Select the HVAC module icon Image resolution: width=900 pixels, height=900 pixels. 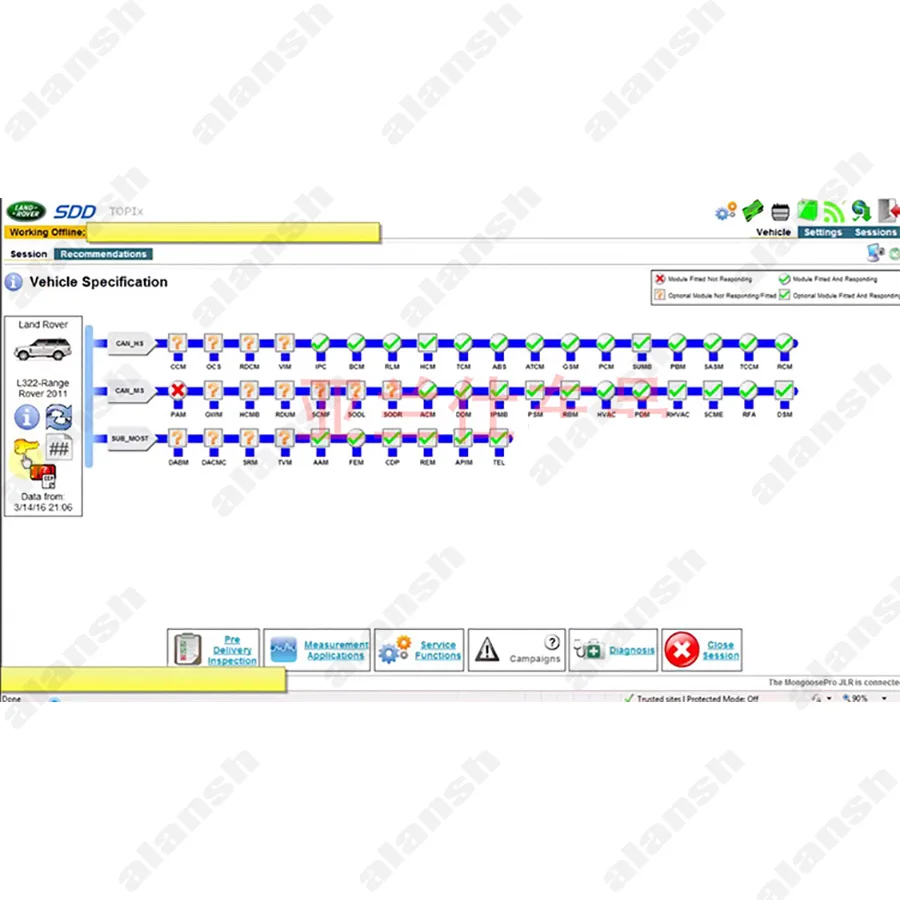click(606, 391)
